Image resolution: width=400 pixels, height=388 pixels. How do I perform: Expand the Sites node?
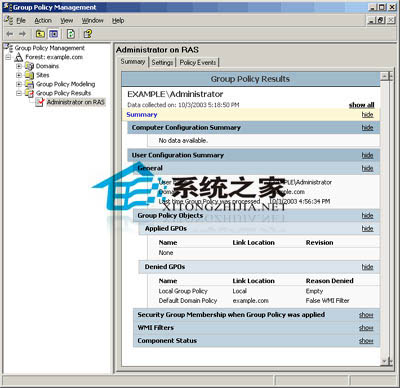pos(19,75)
